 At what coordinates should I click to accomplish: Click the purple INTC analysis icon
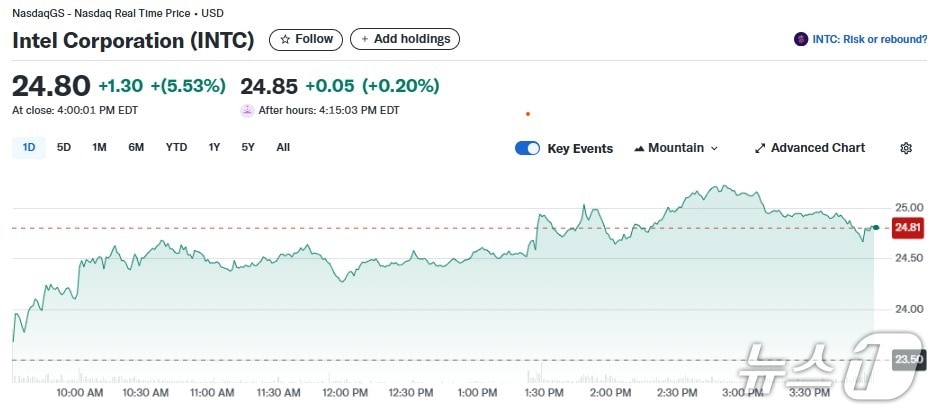800,40
